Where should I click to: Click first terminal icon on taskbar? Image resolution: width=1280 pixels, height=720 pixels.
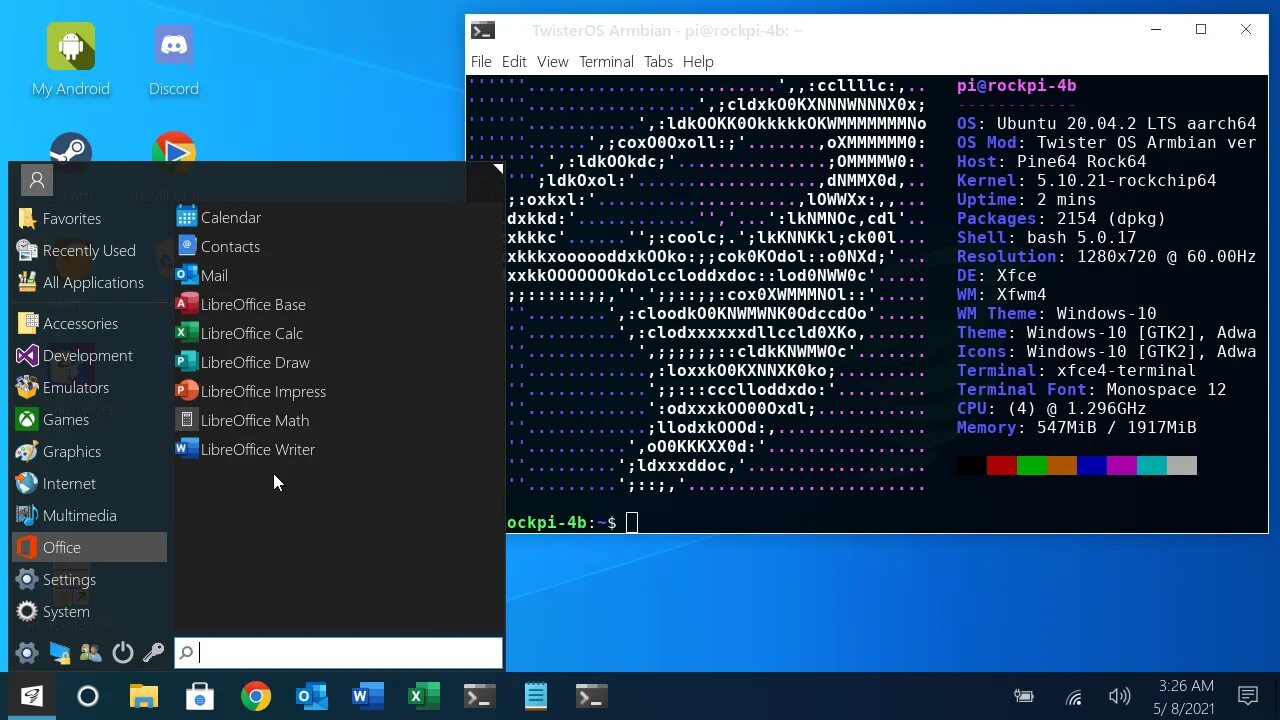(x=480, y=696)
